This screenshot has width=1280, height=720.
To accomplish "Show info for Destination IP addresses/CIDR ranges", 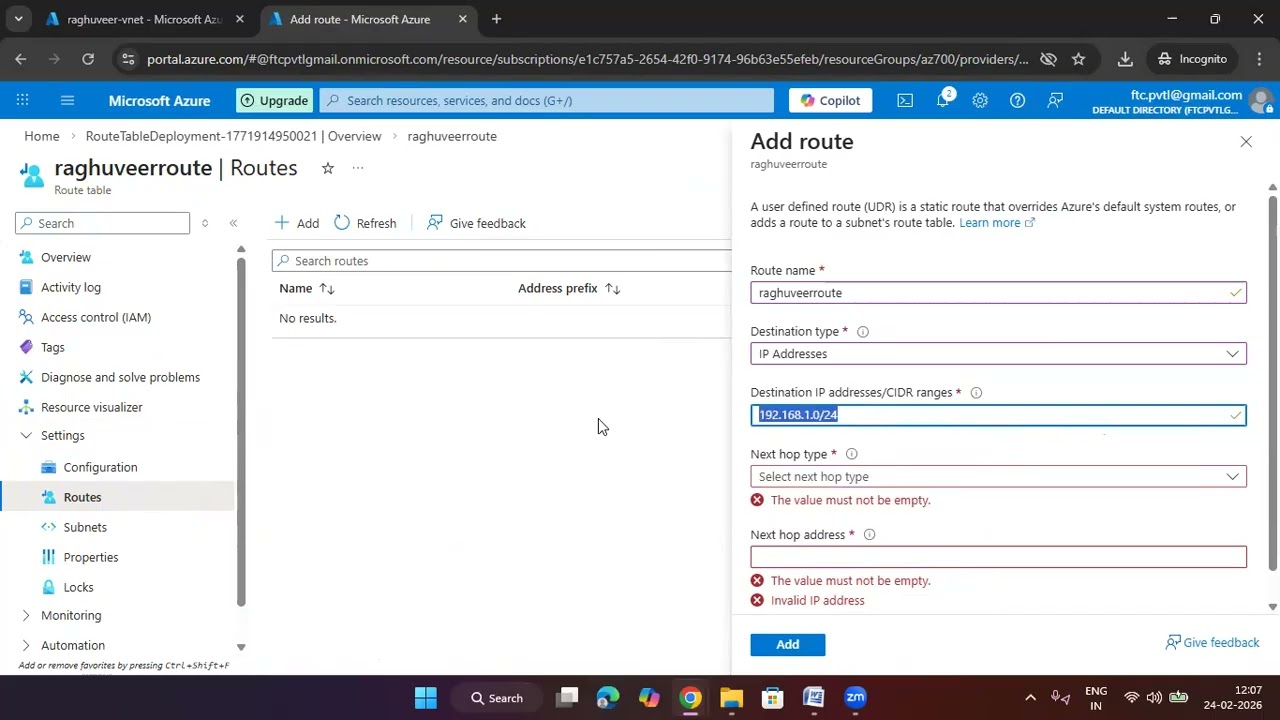I will point(976,393).
